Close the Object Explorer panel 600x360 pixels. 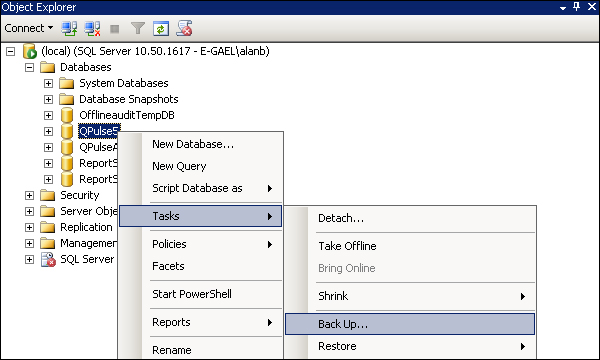[x=592, y=7]
